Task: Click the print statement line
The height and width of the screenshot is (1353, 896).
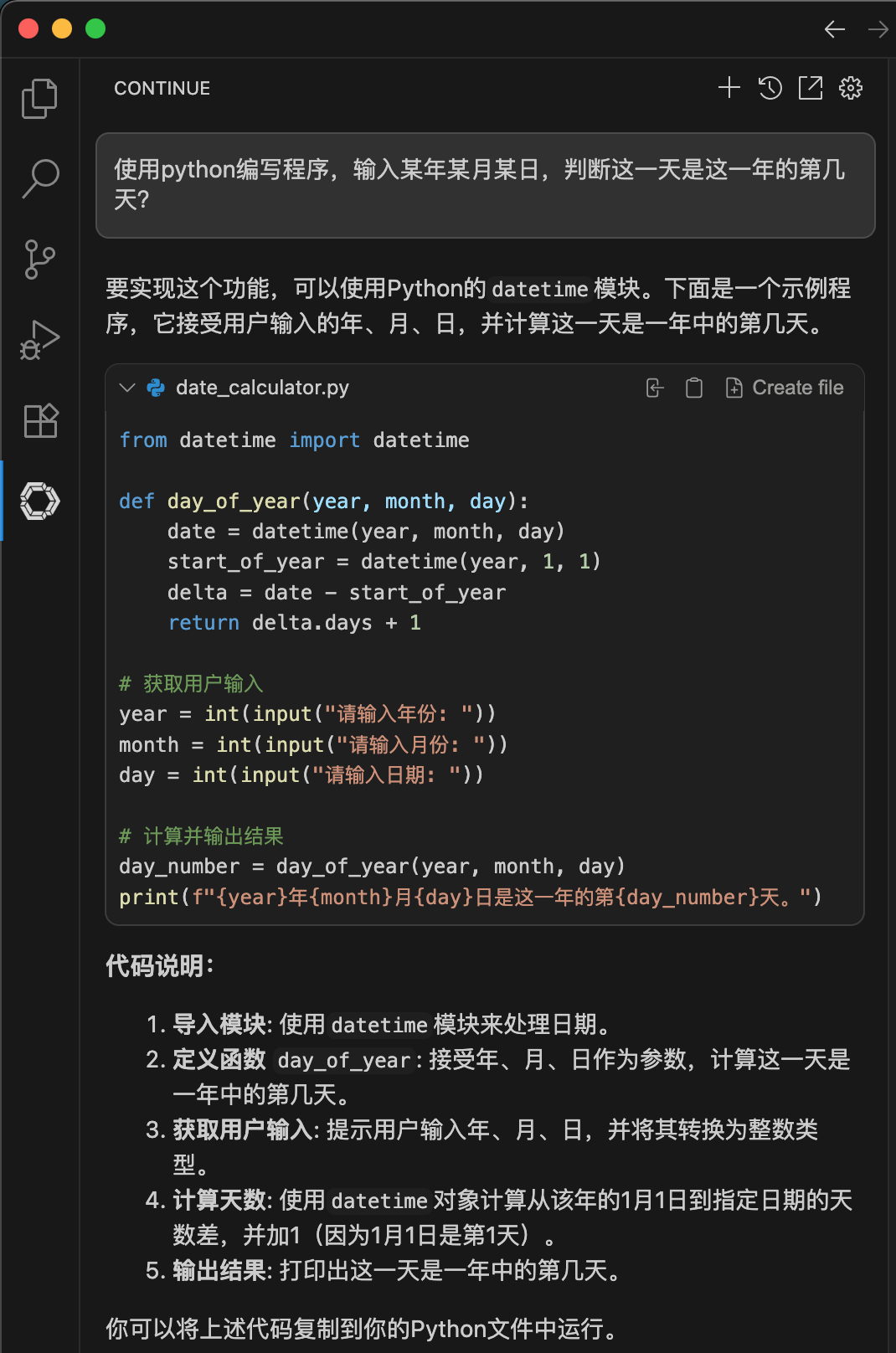Action: click(x=471, y=898)
